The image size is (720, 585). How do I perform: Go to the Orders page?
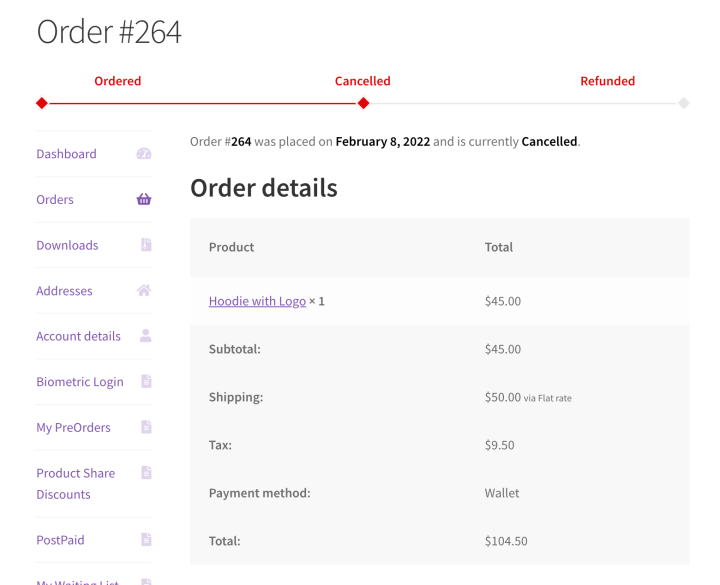pyautogui.click(x=55, y=200)
